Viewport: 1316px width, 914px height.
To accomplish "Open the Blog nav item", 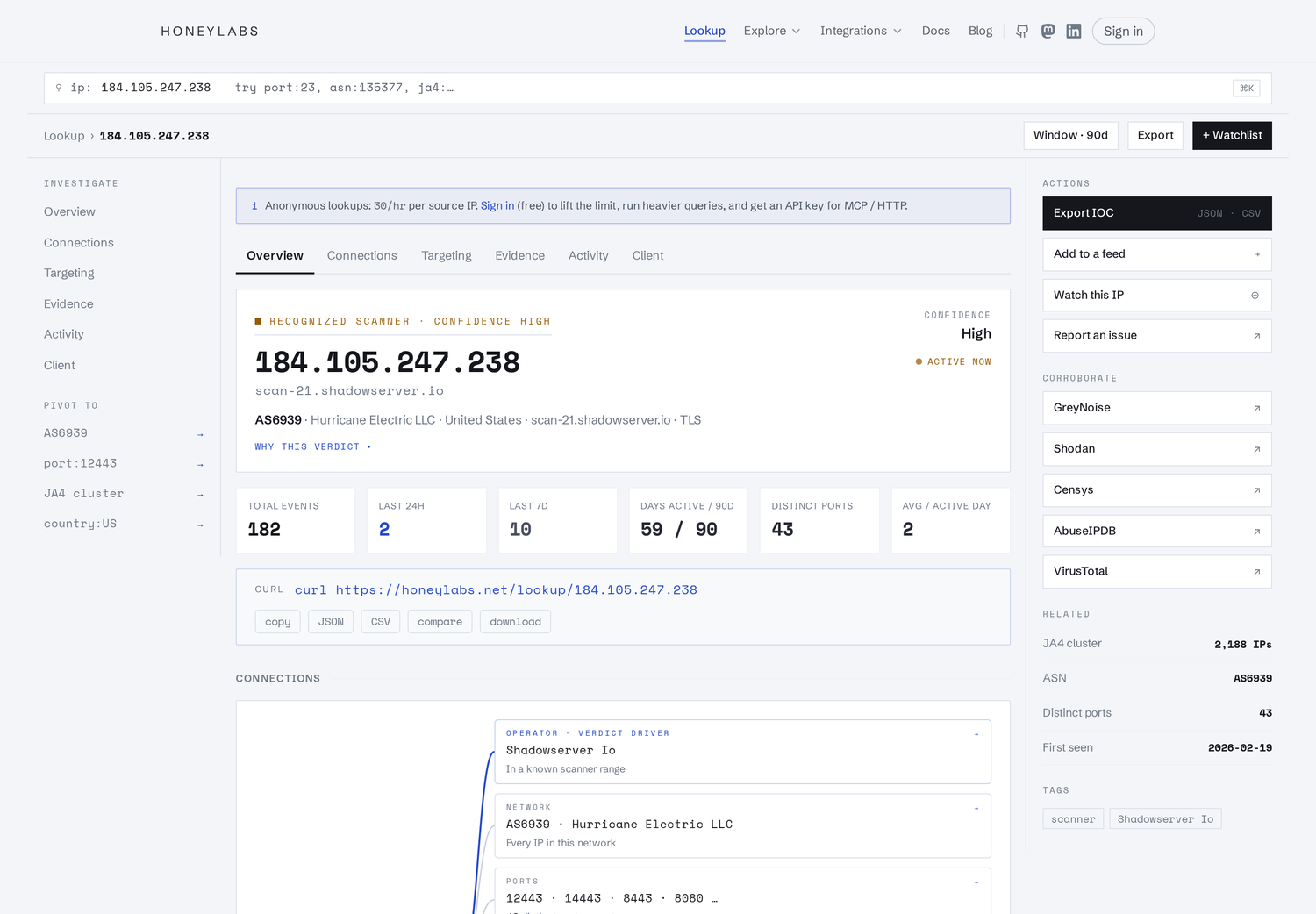I will pos(980,31).
